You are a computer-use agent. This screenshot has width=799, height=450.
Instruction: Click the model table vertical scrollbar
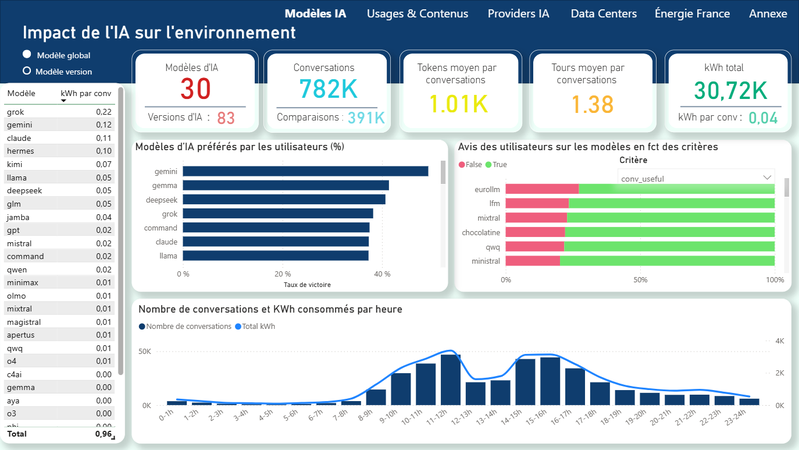click(x=121, y=230)
